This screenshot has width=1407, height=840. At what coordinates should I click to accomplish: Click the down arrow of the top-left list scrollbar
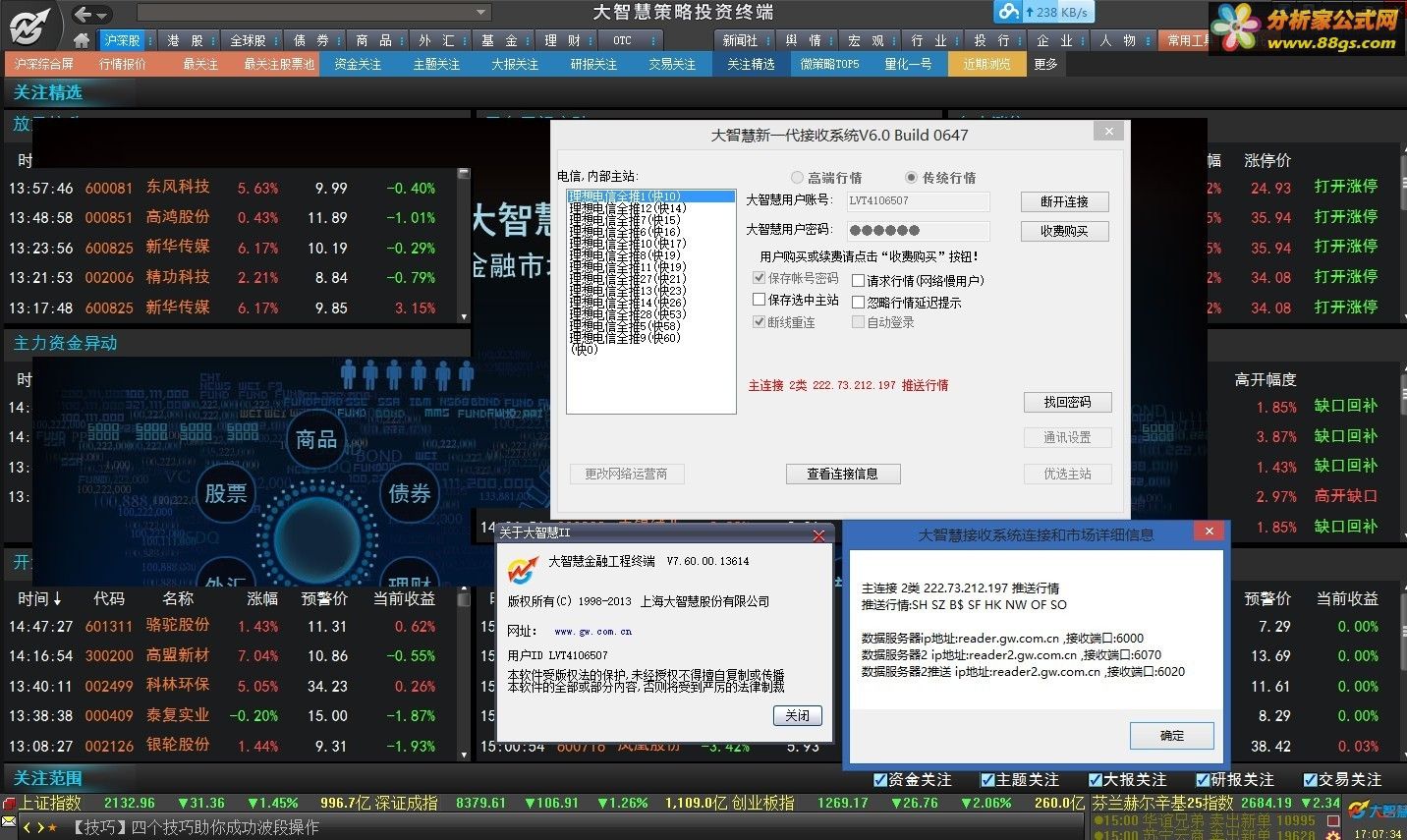[x=464, y=316]
